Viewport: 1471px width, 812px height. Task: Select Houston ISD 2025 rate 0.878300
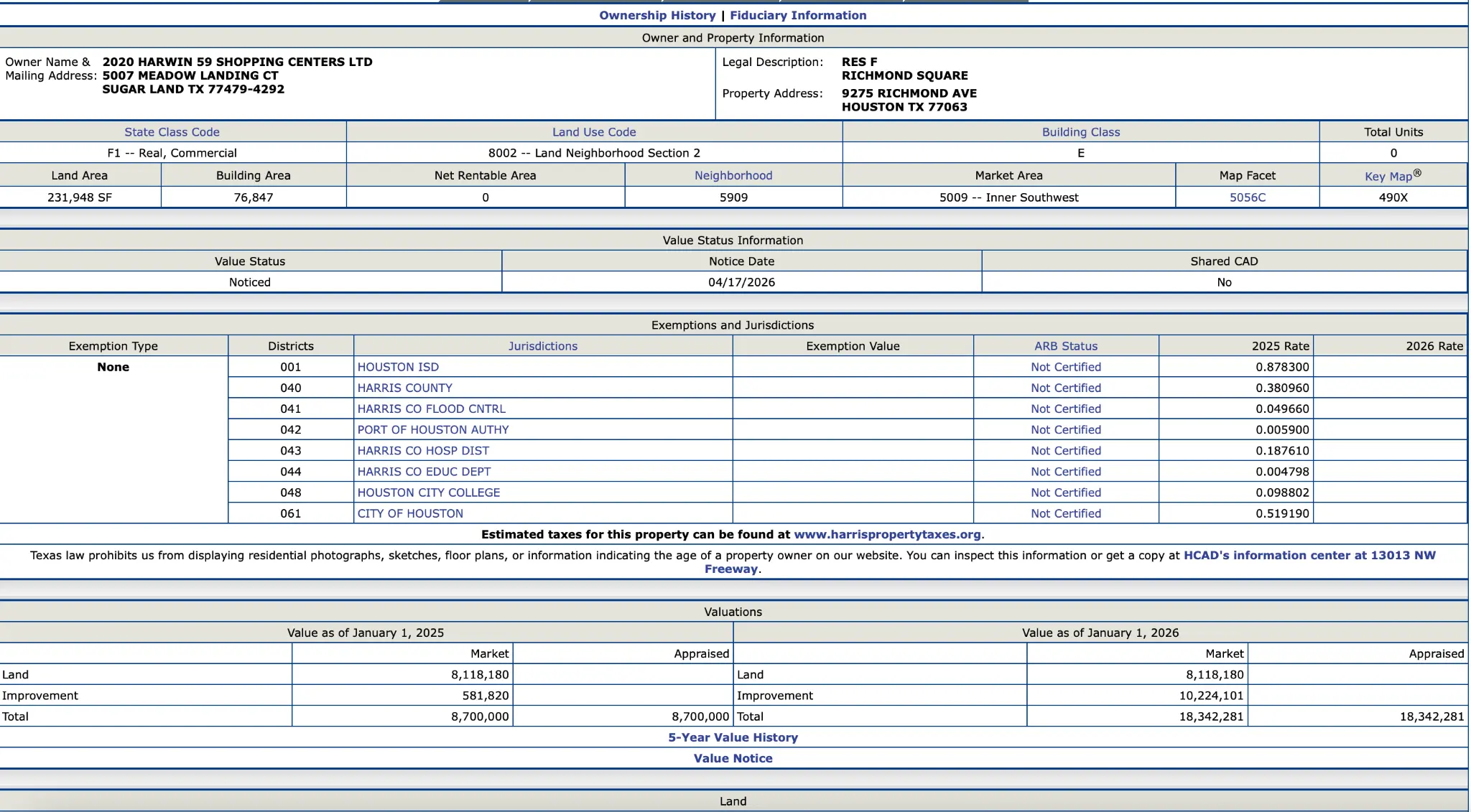[1282, 367]
